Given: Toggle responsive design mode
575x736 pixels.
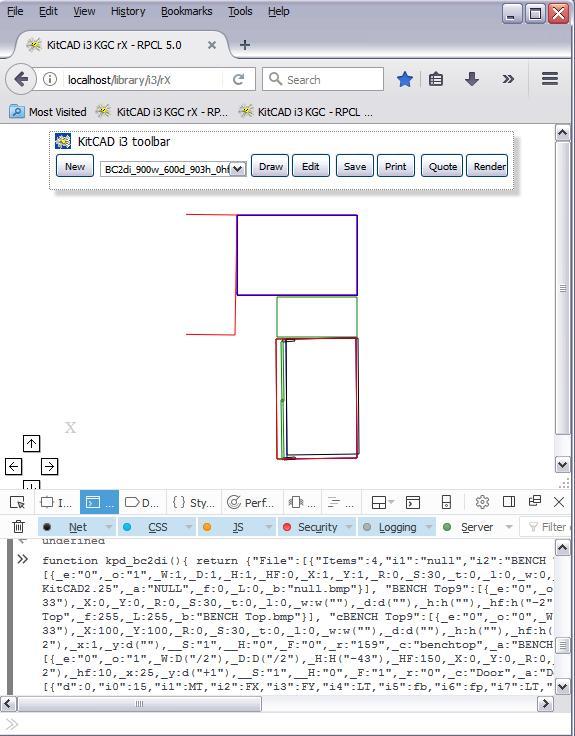Looking at the screenshot, I should (x=446, y=502).
